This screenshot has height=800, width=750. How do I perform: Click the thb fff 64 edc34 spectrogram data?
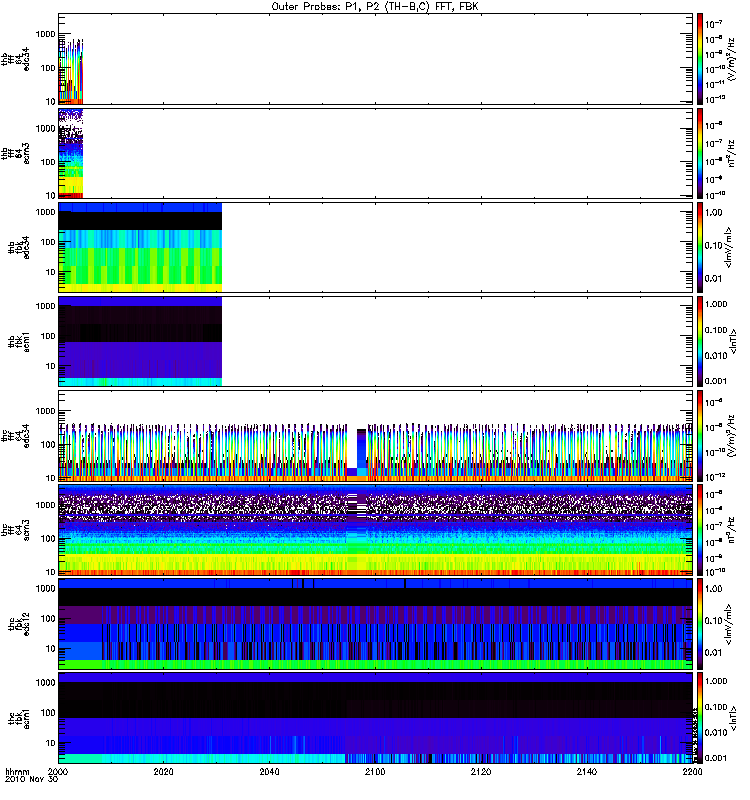[71, 71]
